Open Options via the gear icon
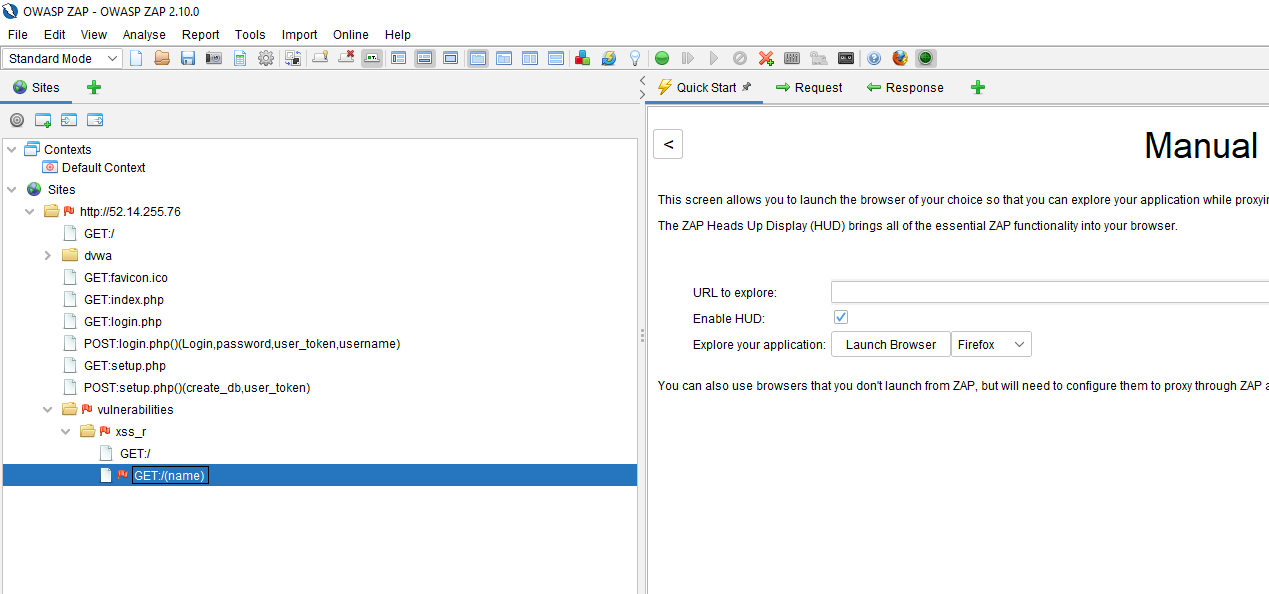The width and height of the screenshot is (1269, 594). [x=266, y=59]
